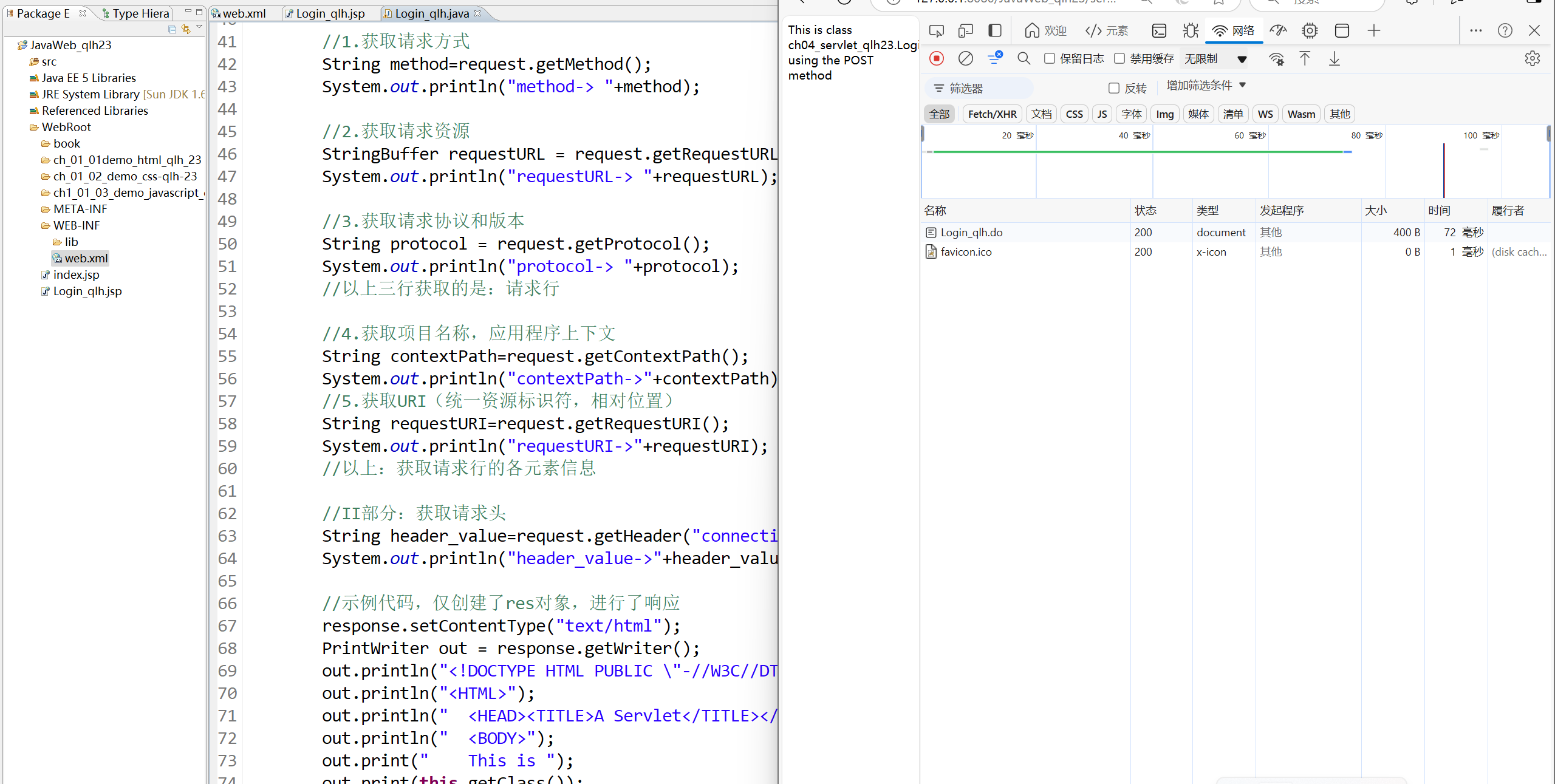1555x784 pixels.
Task: Open DevTools help question mark icon
Action: tap(1505, 30)
